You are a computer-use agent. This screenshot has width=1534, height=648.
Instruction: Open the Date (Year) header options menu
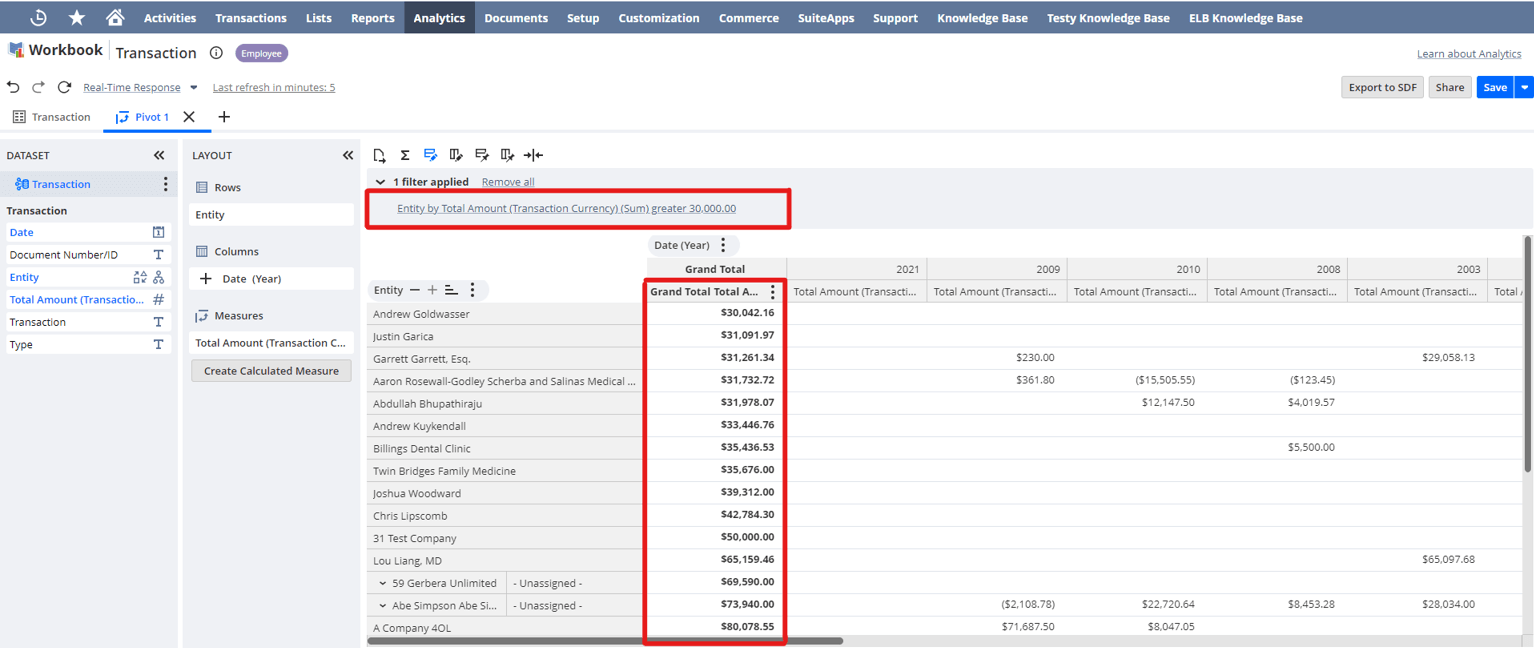coord(724,245)
